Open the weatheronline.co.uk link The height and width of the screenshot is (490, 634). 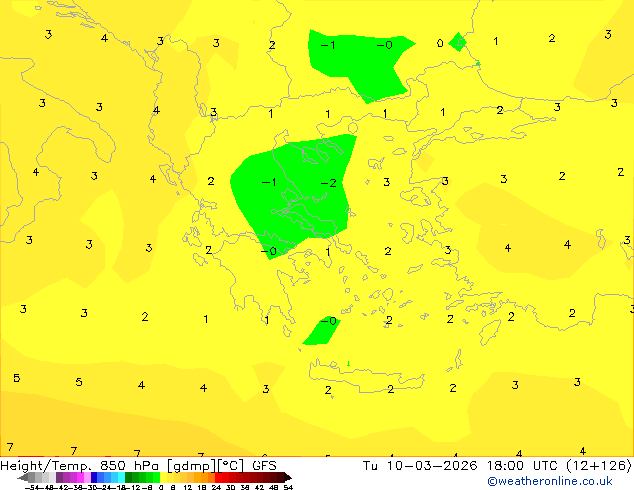click(x=550, y=481)
